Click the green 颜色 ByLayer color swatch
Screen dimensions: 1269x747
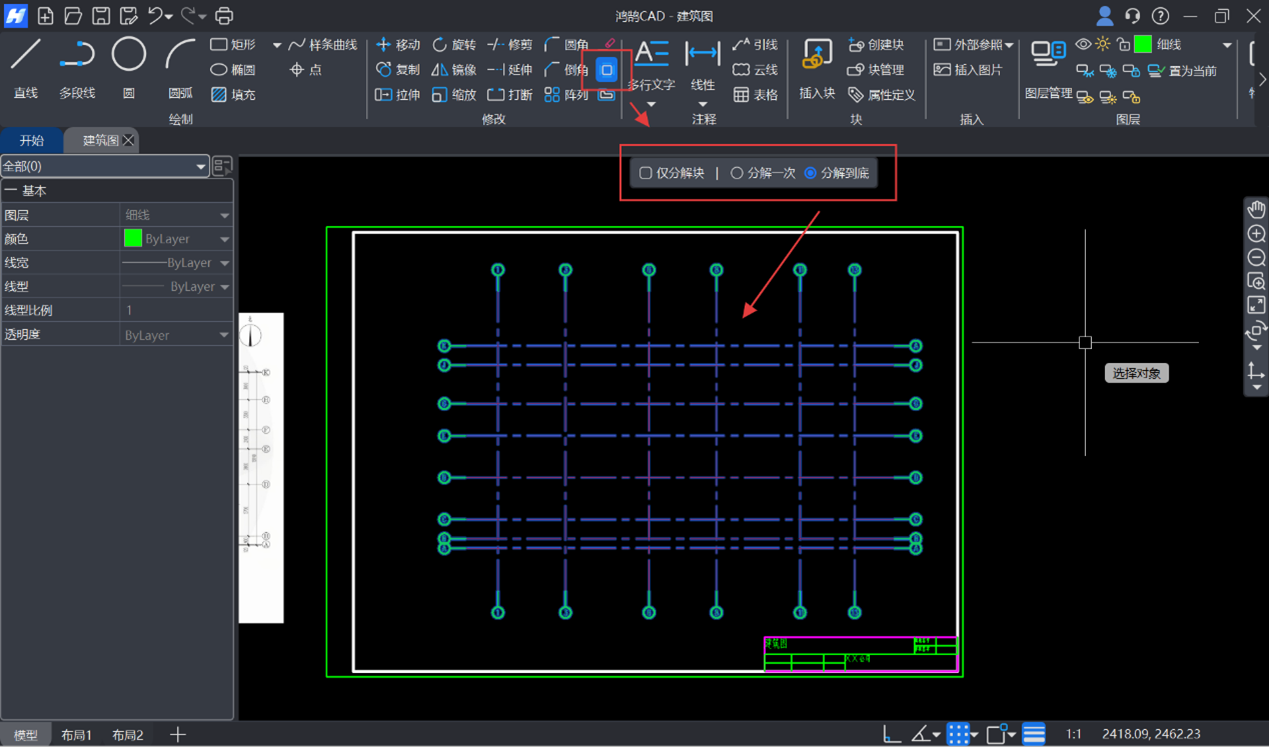[x=133, y=239]
